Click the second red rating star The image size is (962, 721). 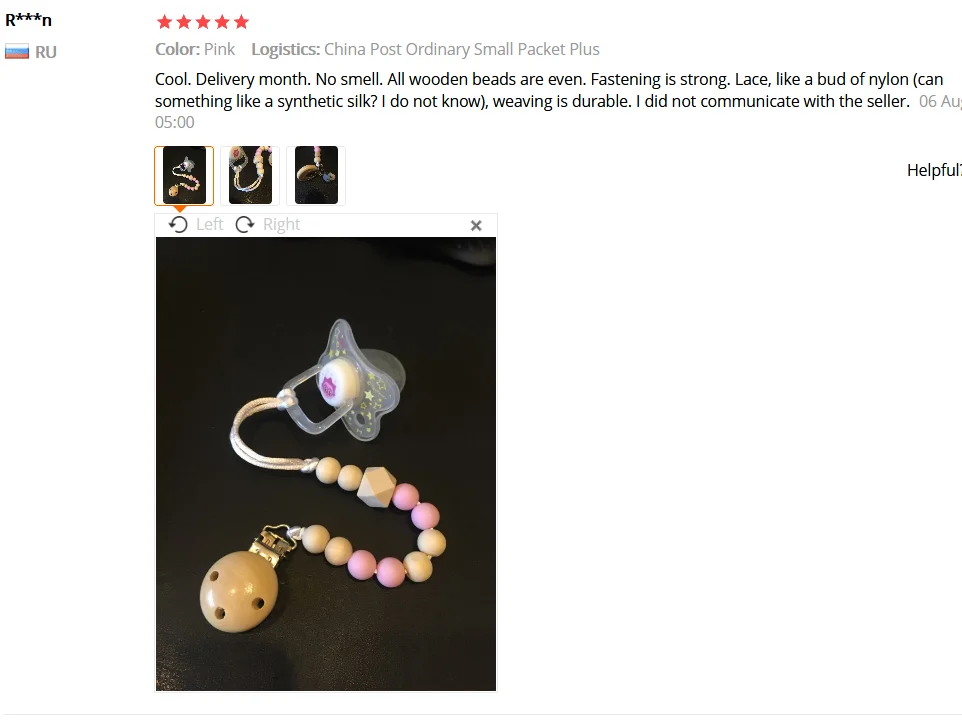pyautogui.click(x=183, y=22)
